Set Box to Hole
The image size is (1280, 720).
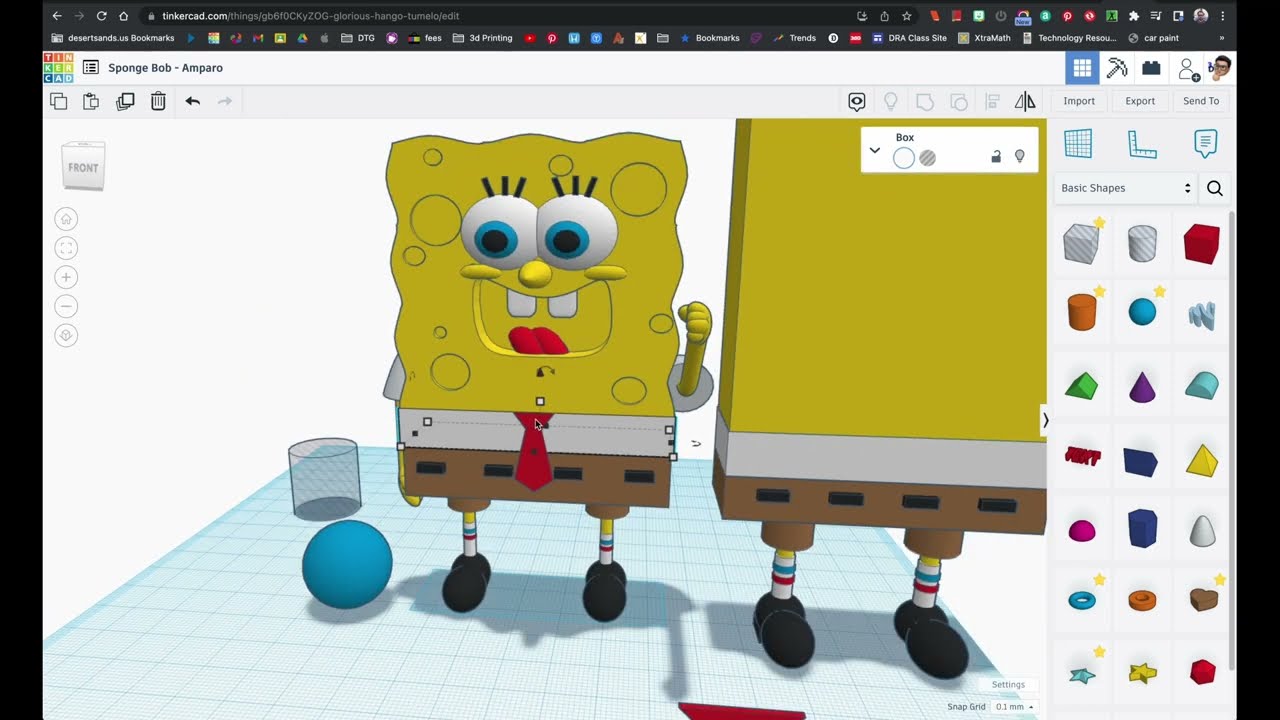click(x=928, y=158)
